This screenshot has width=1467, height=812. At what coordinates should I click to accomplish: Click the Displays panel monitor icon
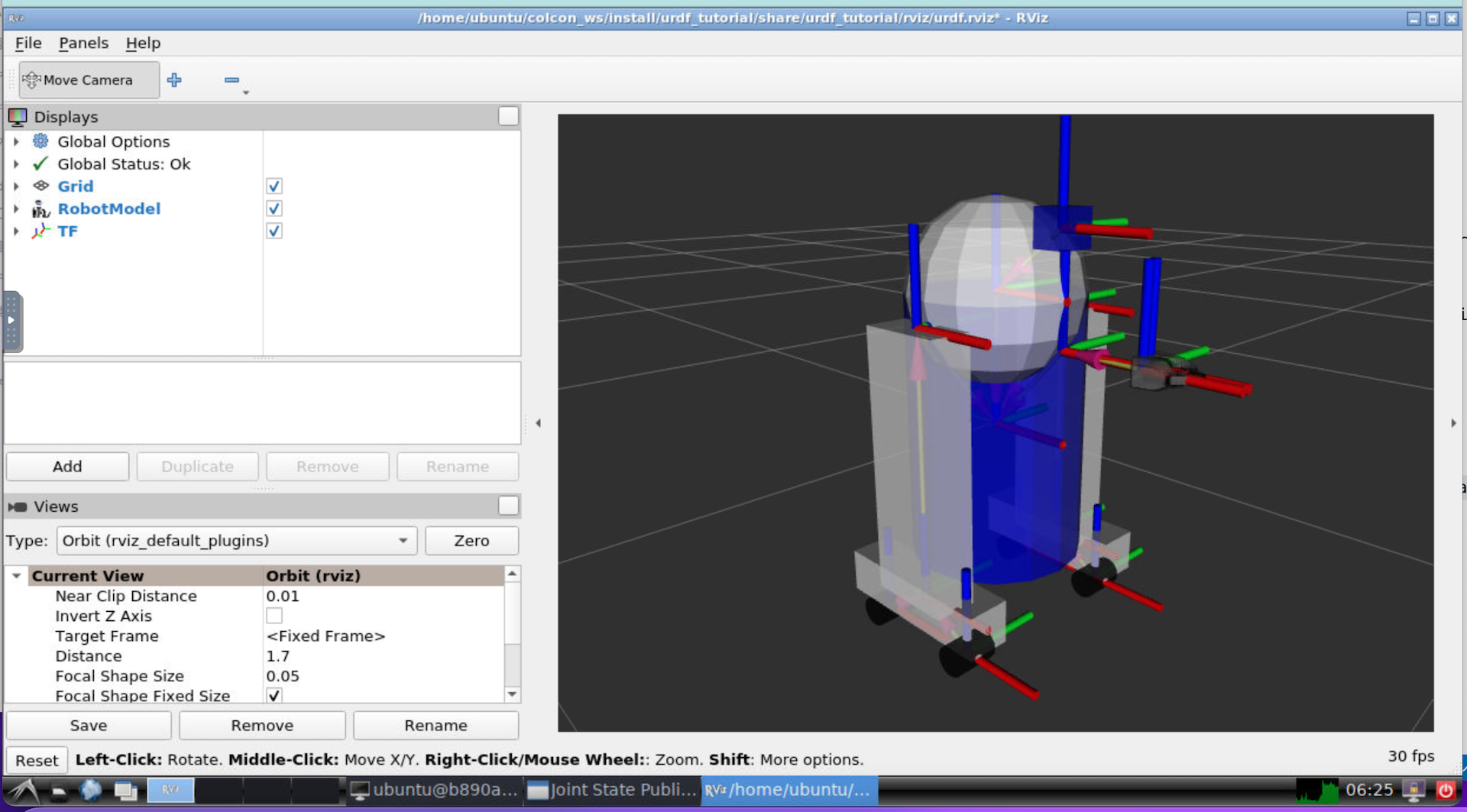coord(17,117)
